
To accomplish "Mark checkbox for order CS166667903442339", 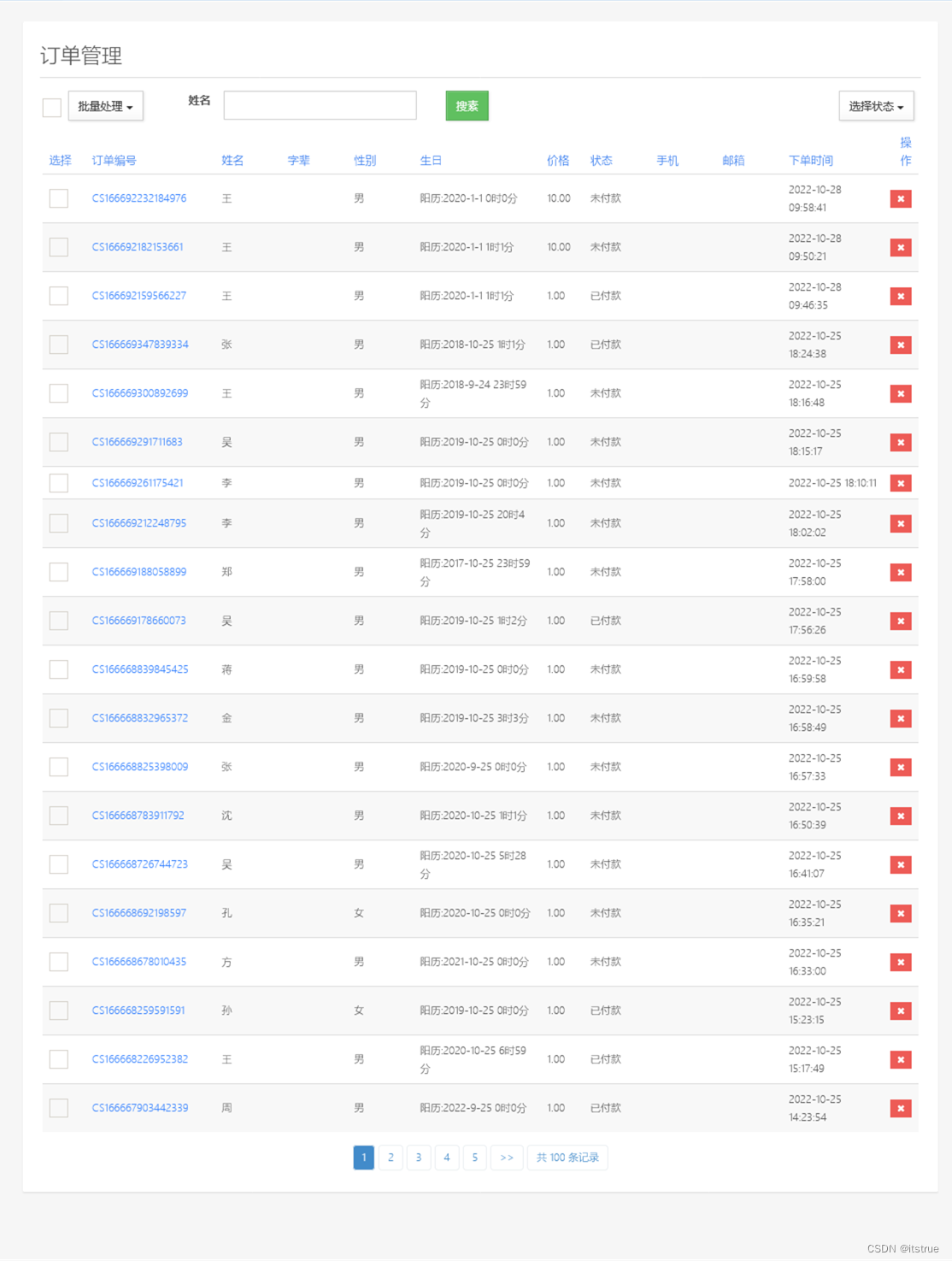I will click(x=59, y=1108).
